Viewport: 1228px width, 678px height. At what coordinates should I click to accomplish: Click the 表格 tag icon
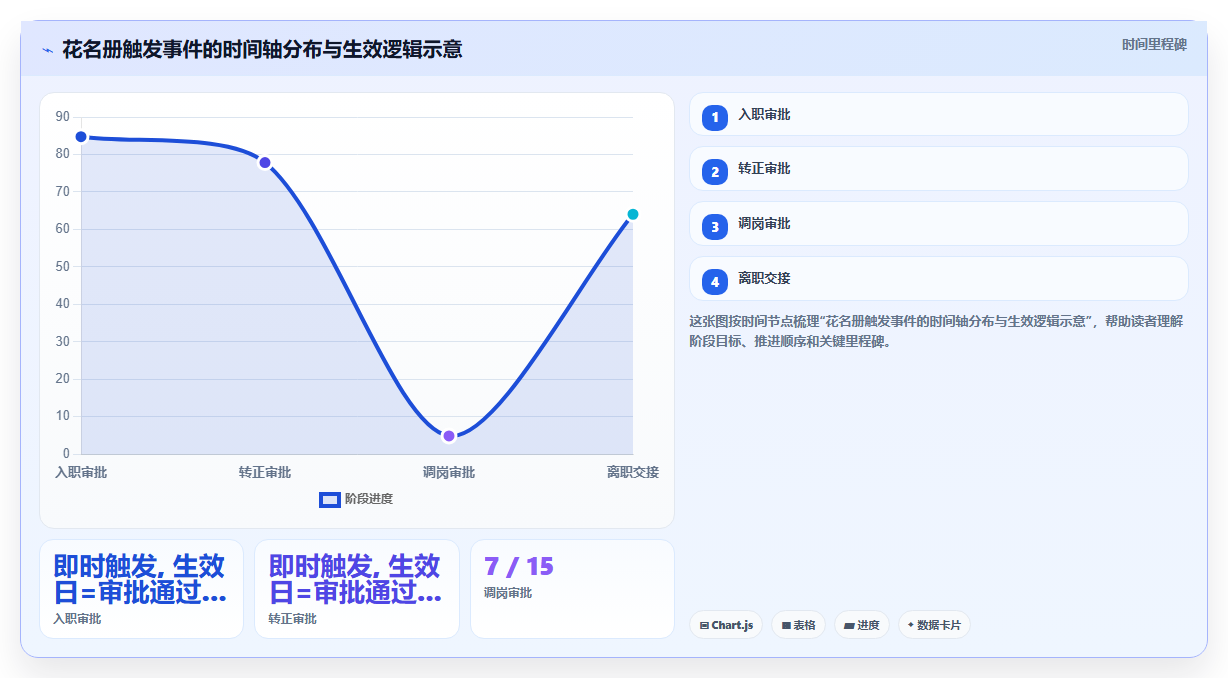[x=786, y=625]
